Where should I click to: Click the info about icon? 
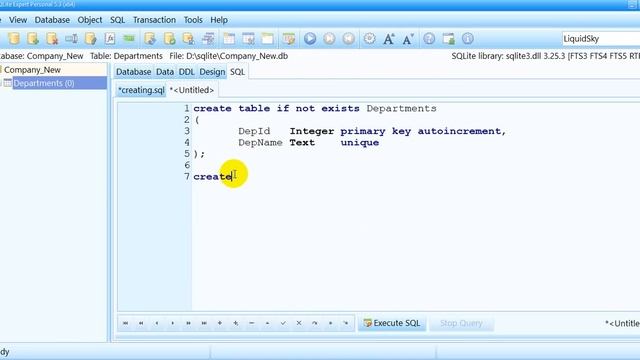pos(467,39)
